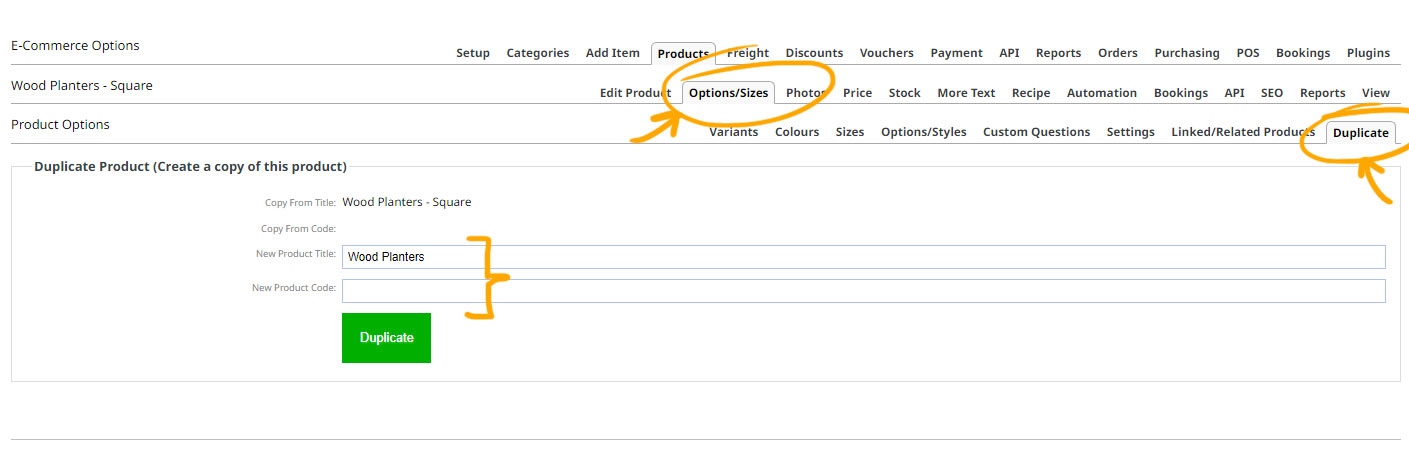Viewport: 1409px width, 460px height.
Task: Switch to the SEO tab
Action: coord(1272,93)
